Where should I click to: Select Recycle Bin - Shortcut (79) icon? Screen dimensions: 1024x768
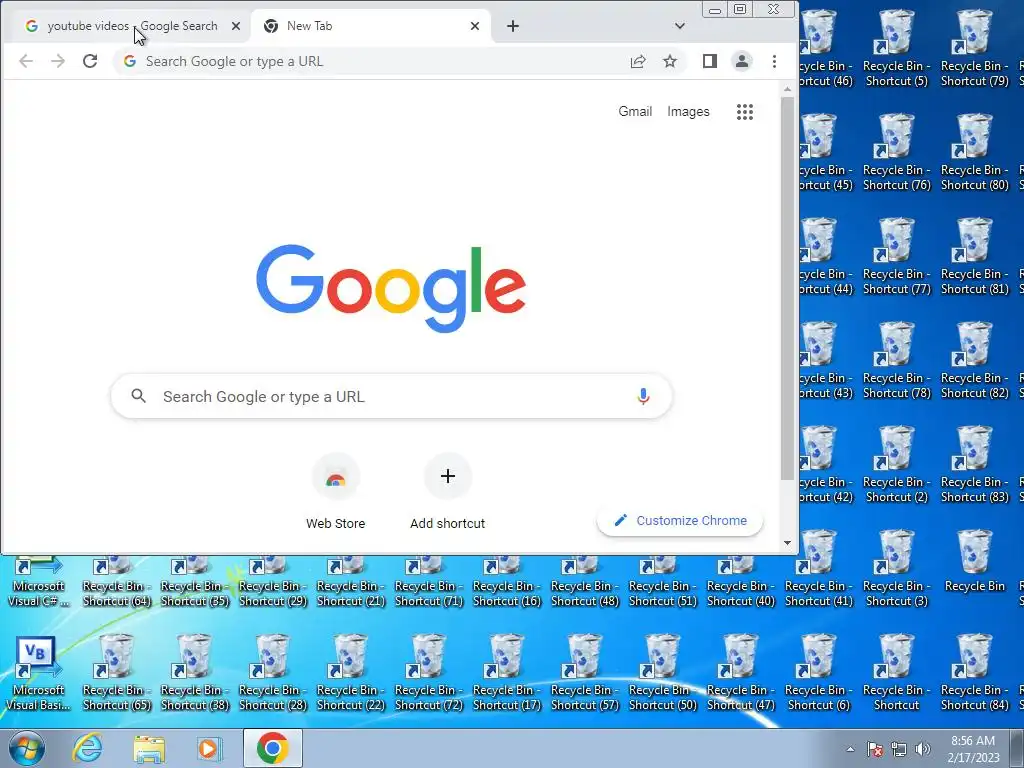pyautogui.click(x=974, y=49)
